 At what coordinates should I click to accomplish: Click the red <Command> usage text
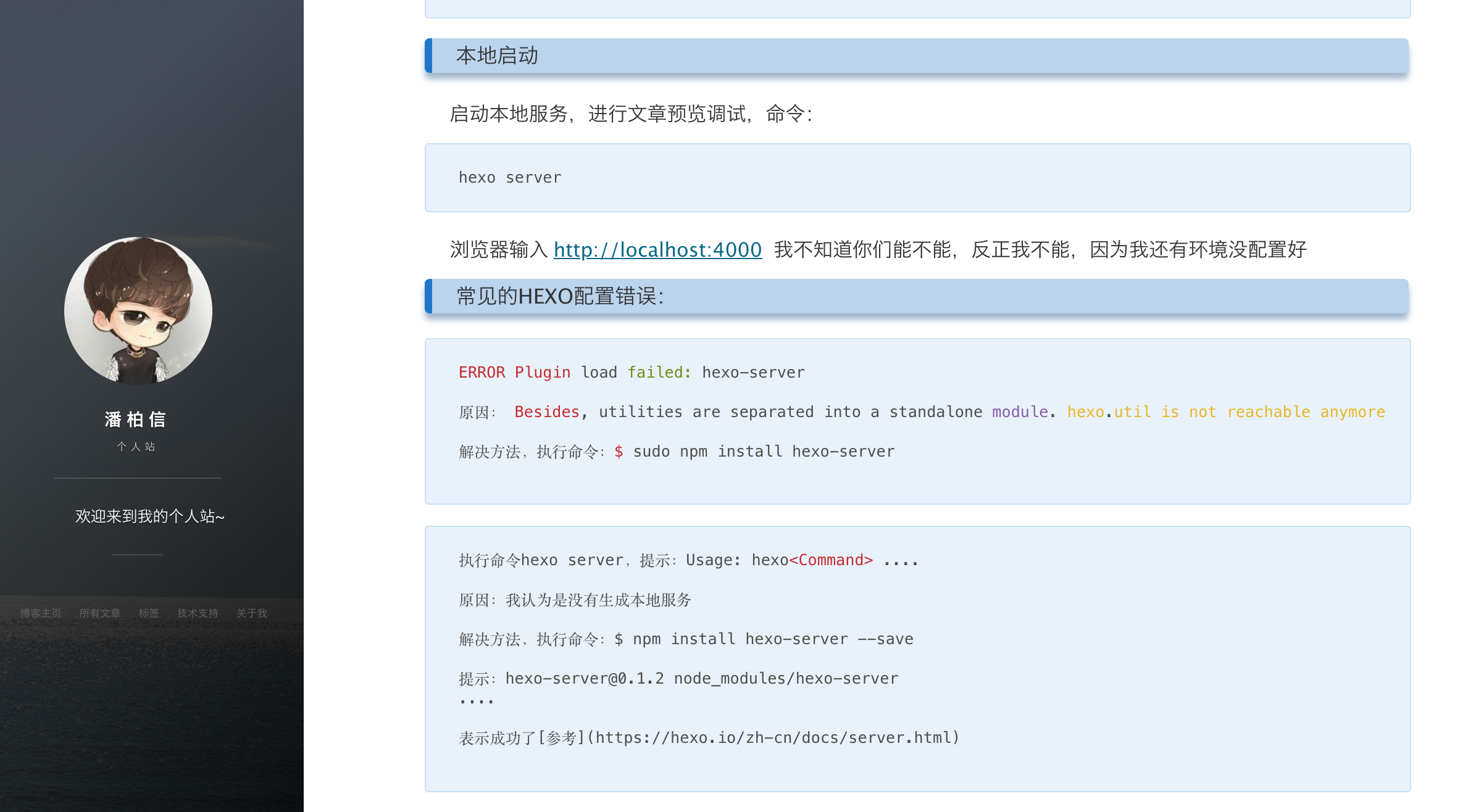[831, 560]
